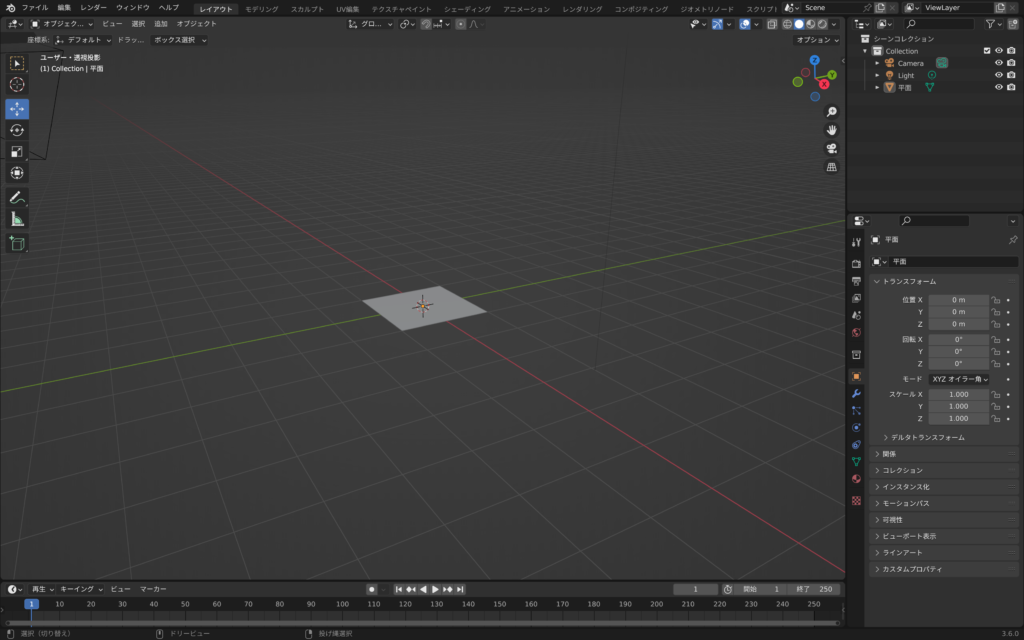Expand the 可視性 panel
The height and width of the screenshot is (640, 1024).
[944, 520]
